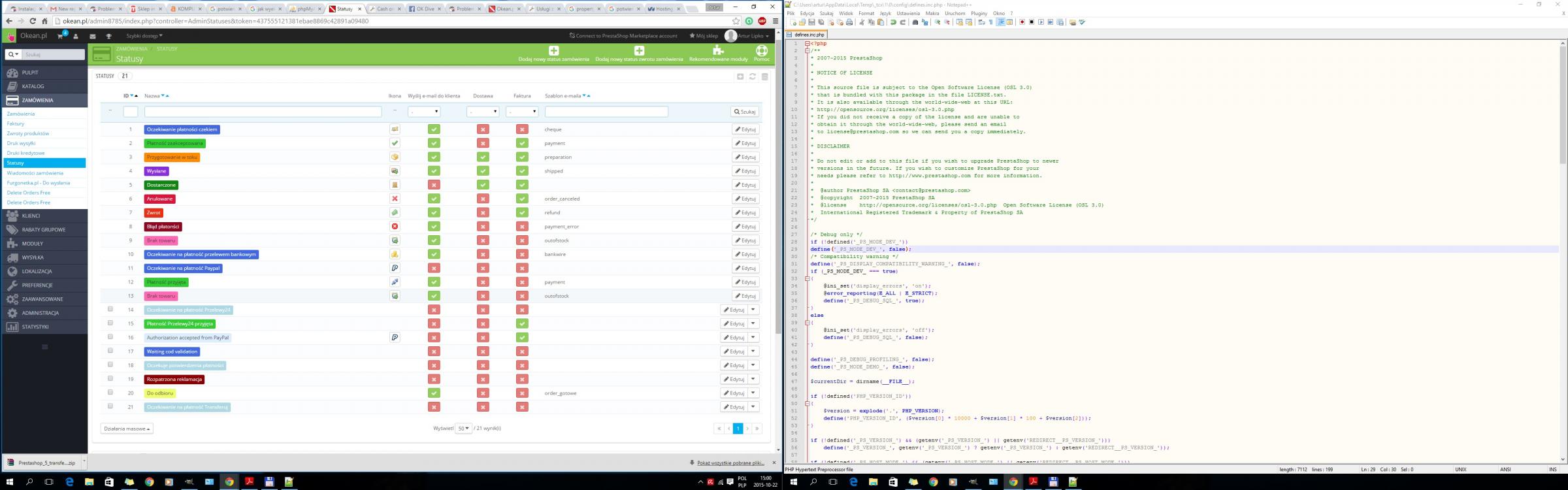
Task: Click the Edge icon in left taskbar
Action: (69, 482)
